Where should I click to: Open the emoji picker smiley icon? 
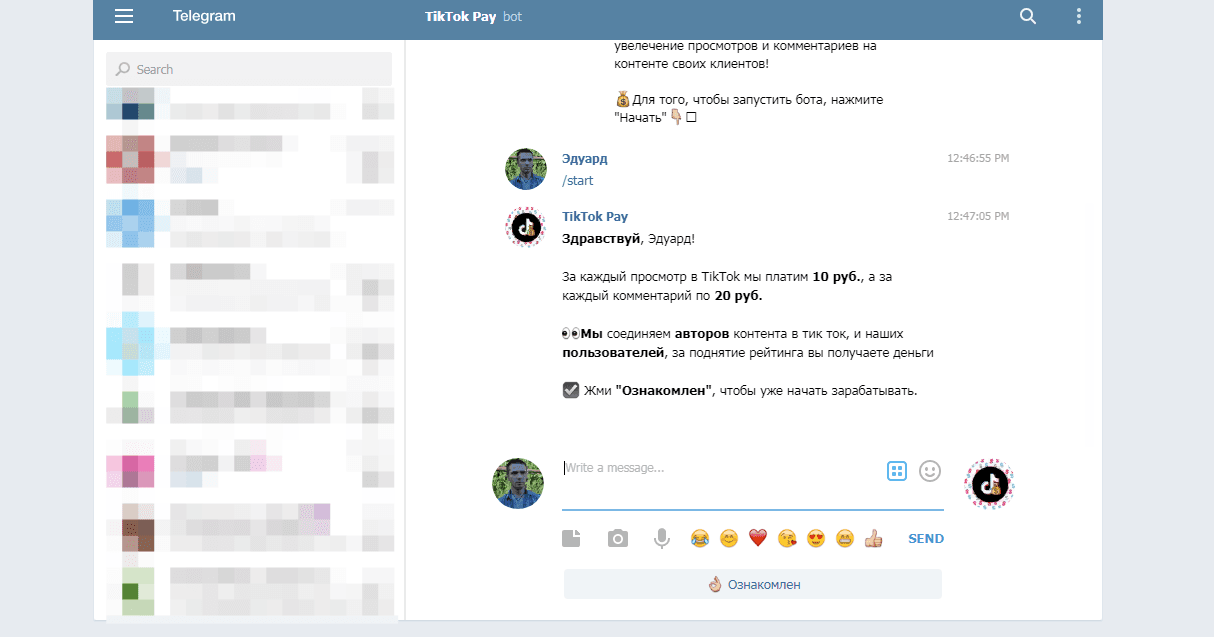tap(930, 471)
